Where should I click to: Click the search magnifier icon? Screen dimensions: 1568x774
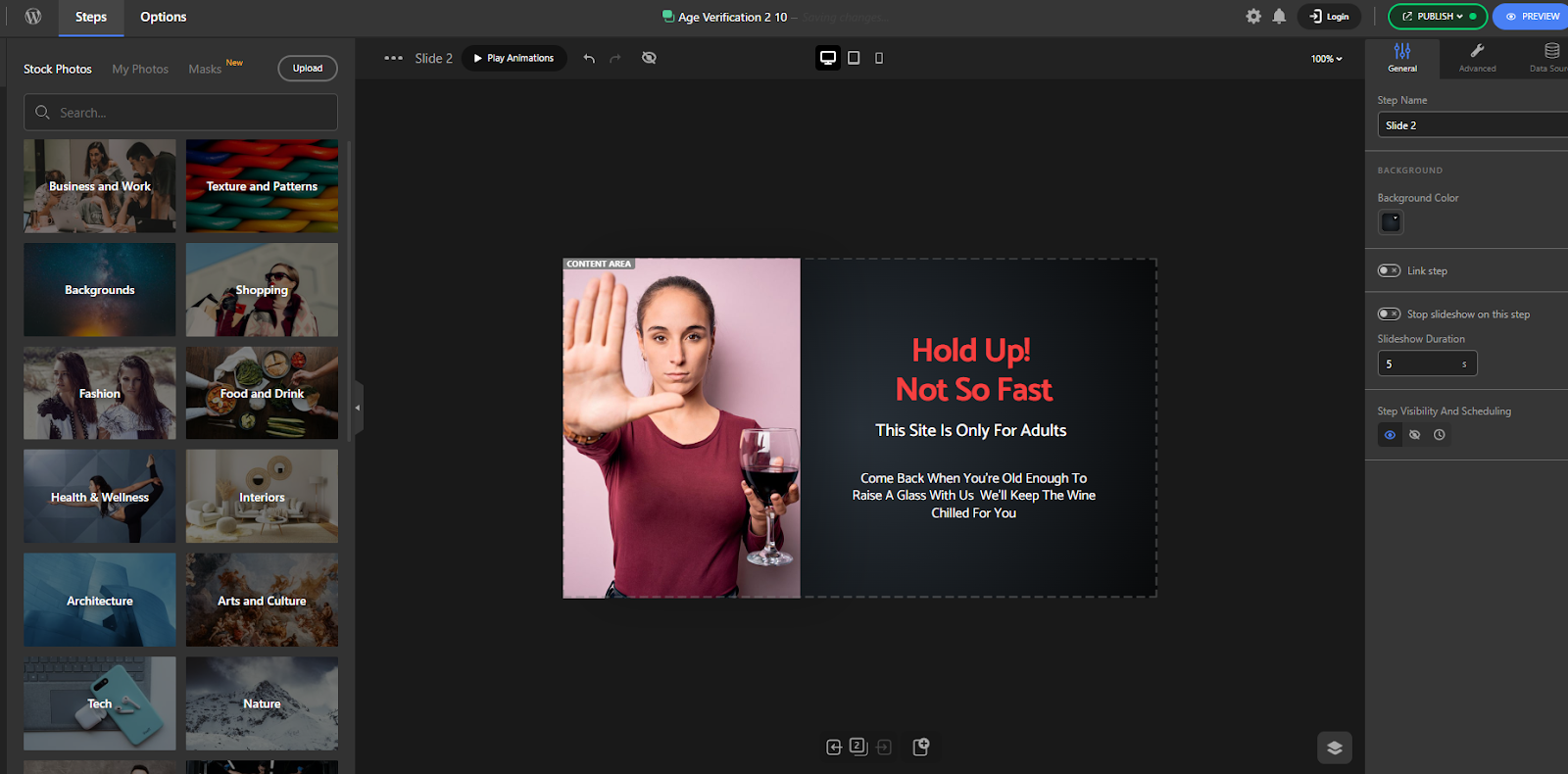42,113
